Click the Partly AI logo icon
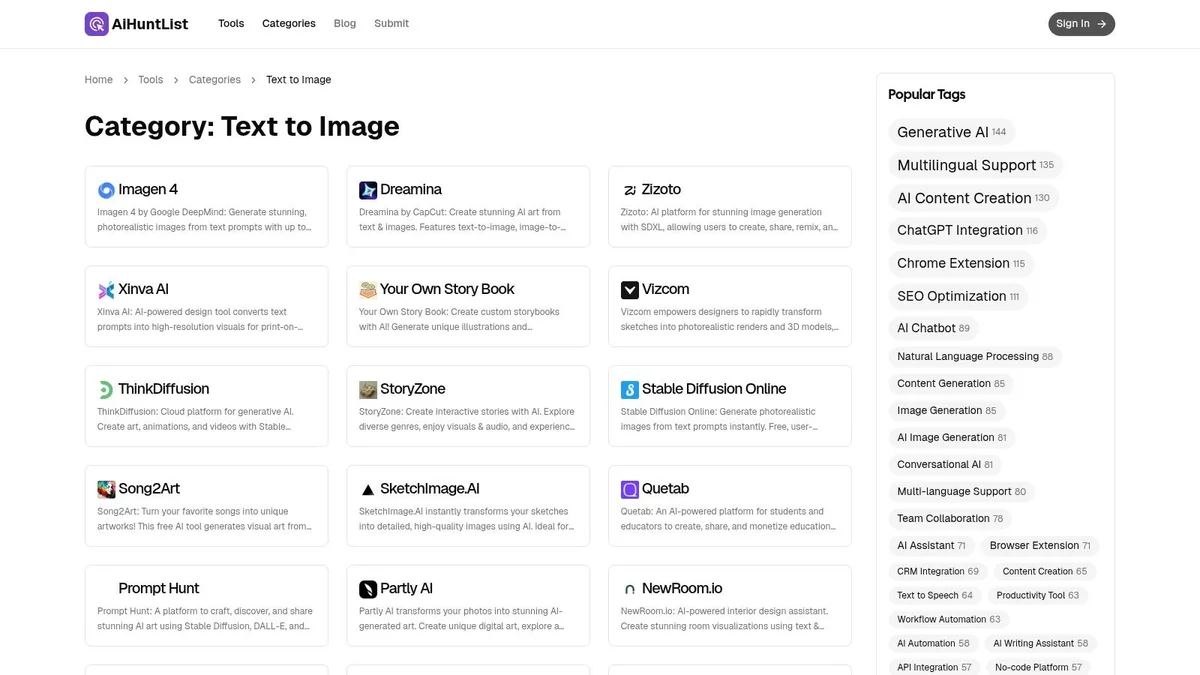Image resolution: width=1200 pixels, height=675 pixels. tap(368, 589)
